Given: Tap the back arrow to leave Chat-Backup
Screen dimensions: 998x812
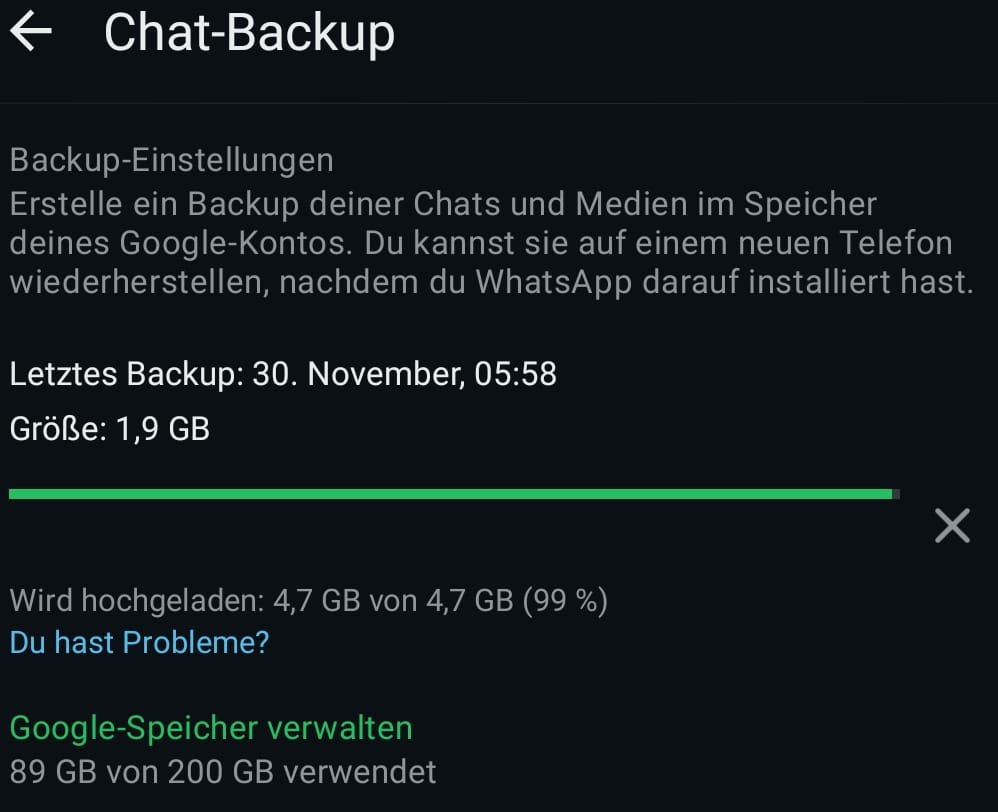Looking at the screenshot, I should point(31,33).
